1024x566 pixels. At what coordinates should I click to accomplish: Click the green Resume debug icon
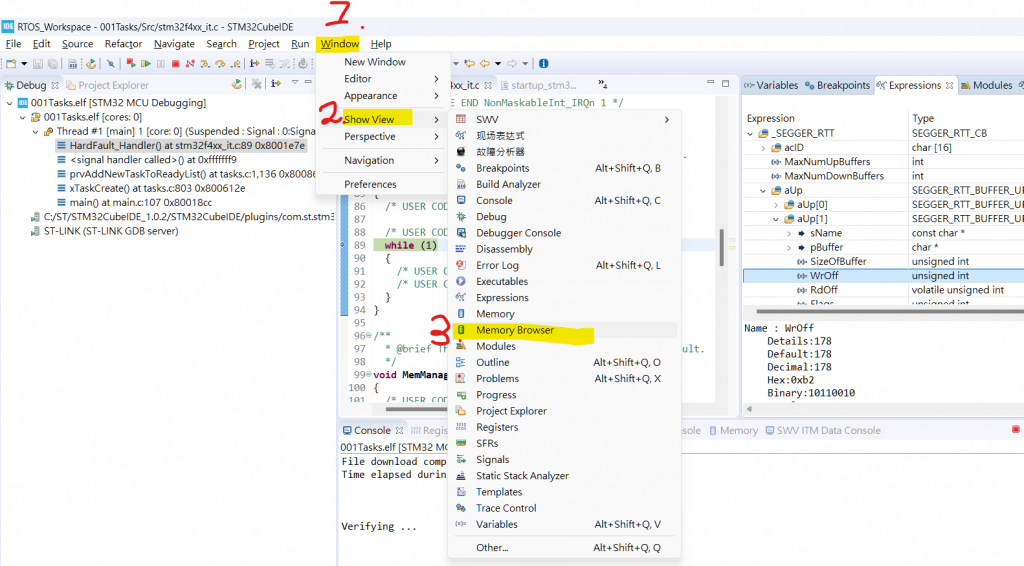coord(146,63)
